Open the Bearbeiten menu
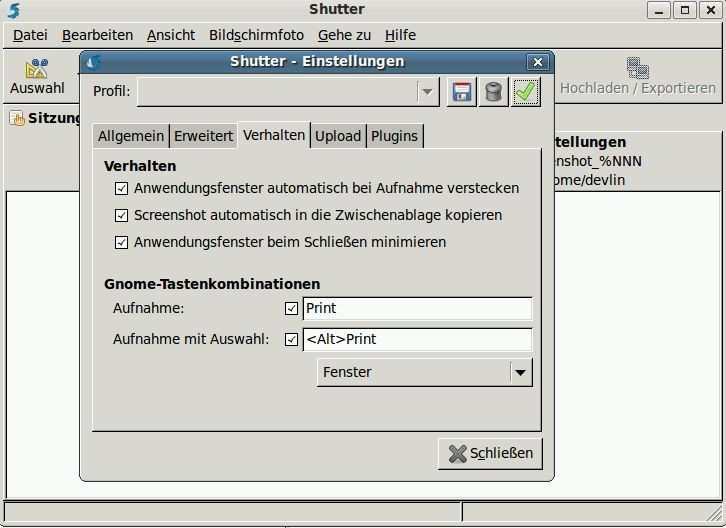This screenshot has height=528, width=726. pos(97,35)
